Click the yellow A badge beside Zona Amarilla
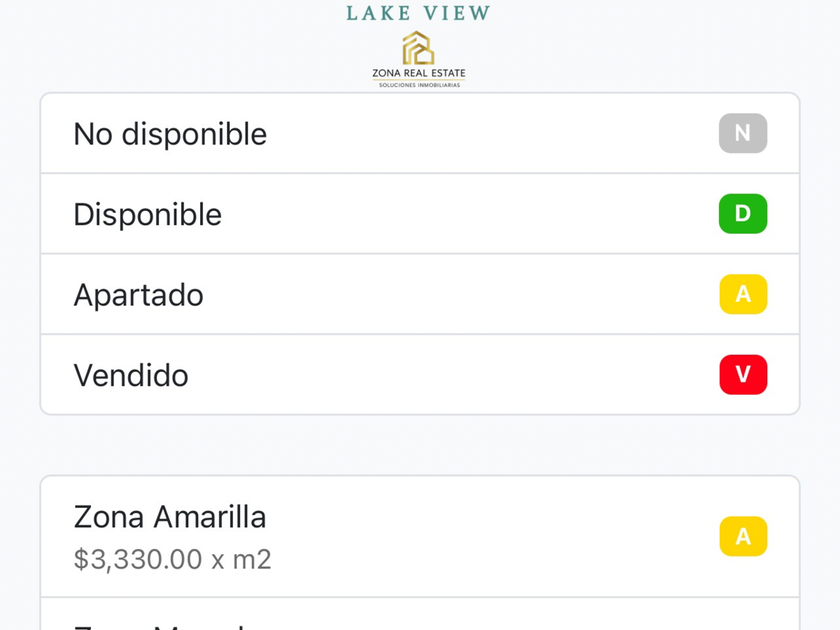Screen dimensions: 840x630 (x=742, y=537)
